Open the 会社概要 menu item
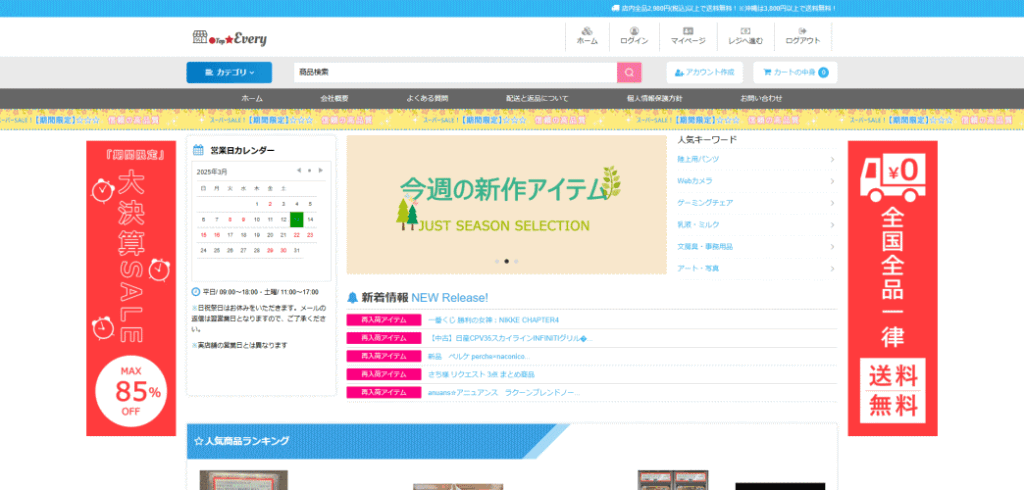Screen dimensions: 1024x490 tap(334, 98)
